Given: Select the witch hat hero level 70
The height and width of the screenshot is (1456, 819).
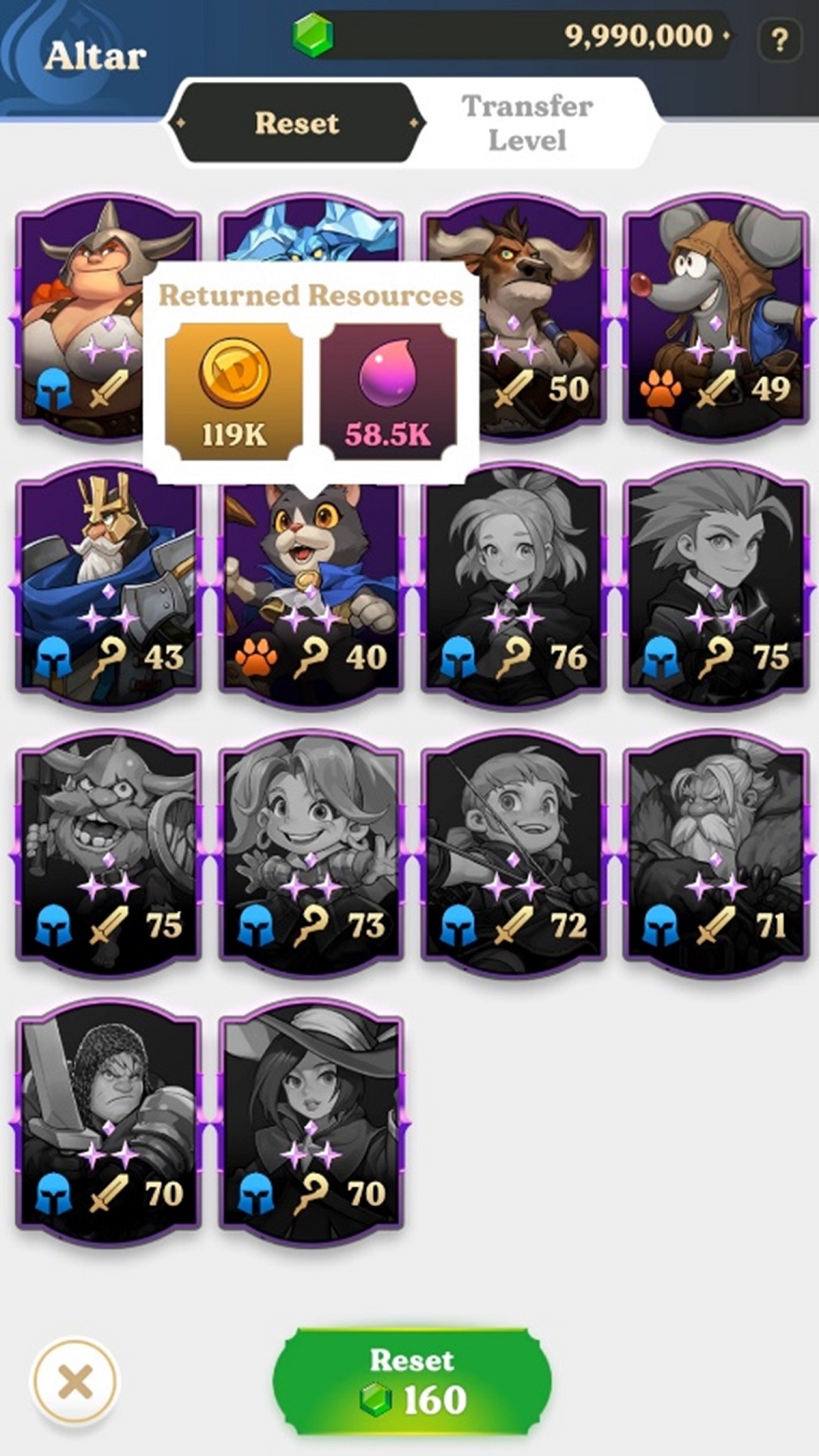Looking at the screenshot, I should coord(311,1123).
